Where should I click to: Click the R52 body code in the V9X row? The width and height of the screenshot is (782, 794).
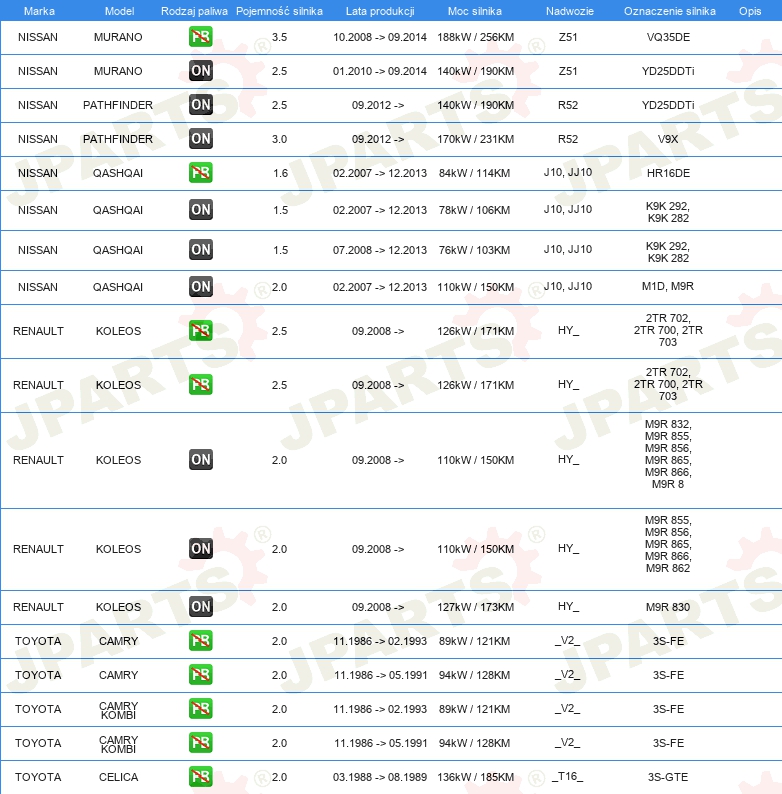pos(568,139)
